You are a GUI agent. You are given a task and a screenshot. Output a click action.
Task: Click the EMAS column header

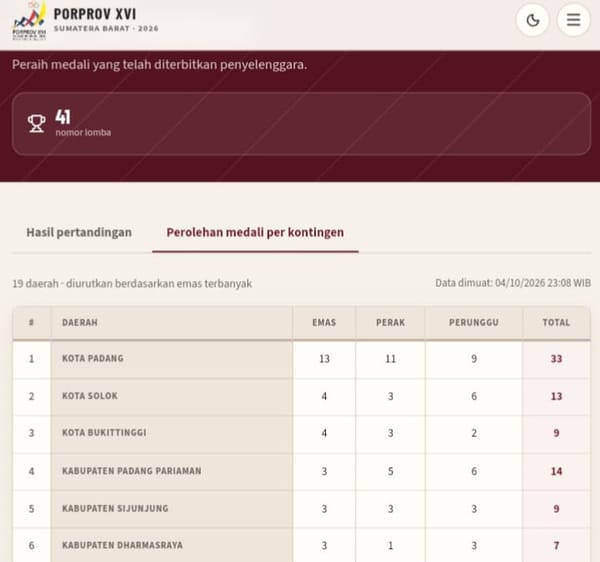pos(324,323)
